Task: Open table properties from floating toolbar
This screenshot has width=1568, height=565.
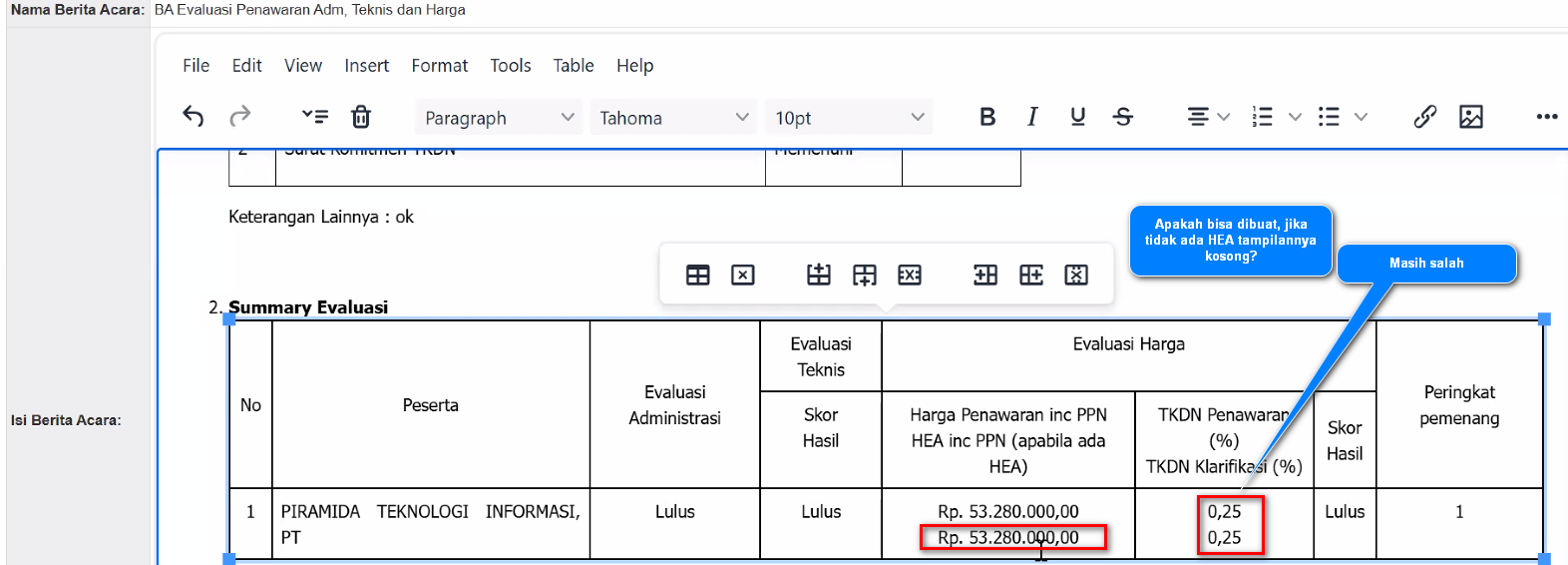Action: (698, 276)
